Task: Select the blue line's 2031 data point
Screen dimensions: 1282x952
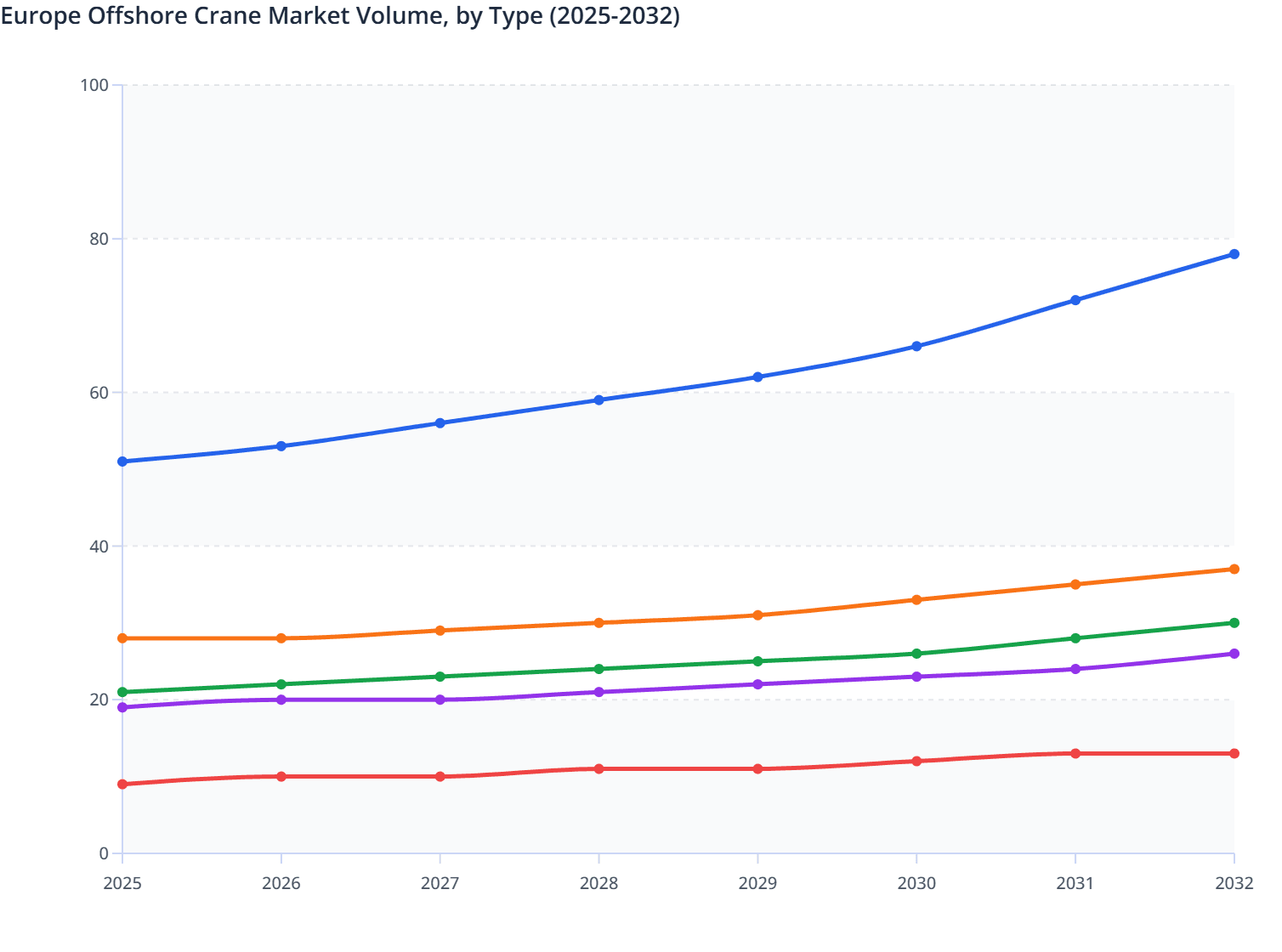Action: tap(1075, 300)
